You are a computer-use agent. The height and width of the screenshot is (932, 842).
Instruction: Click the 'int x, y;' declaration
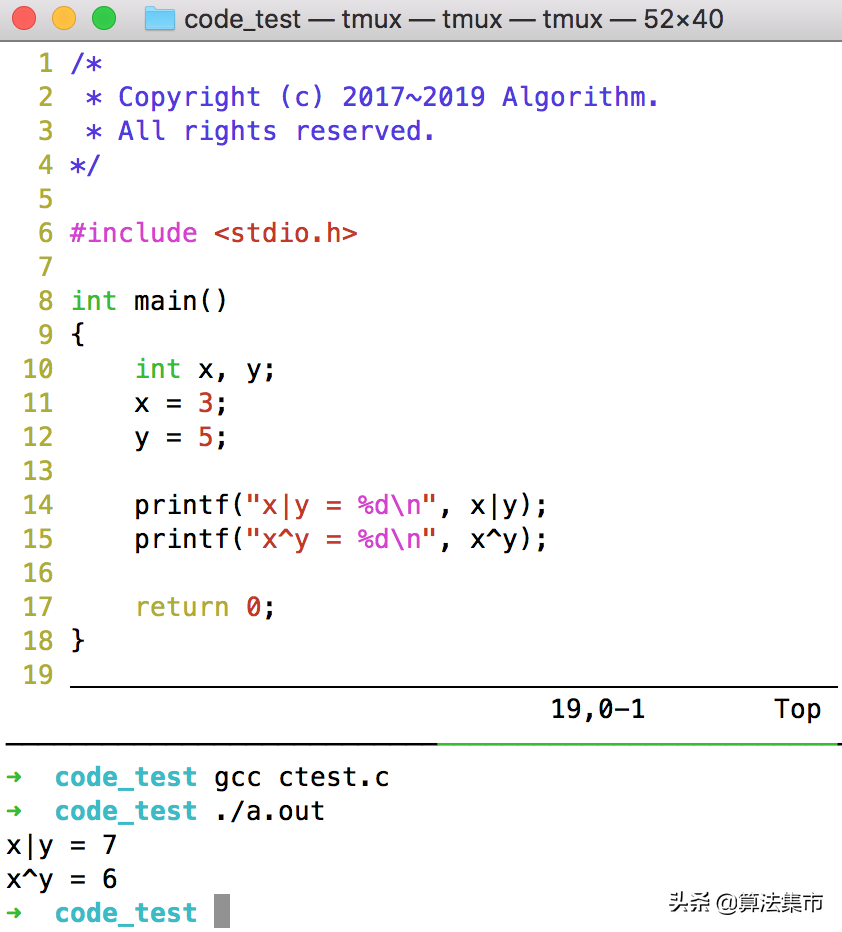point(205,370)
